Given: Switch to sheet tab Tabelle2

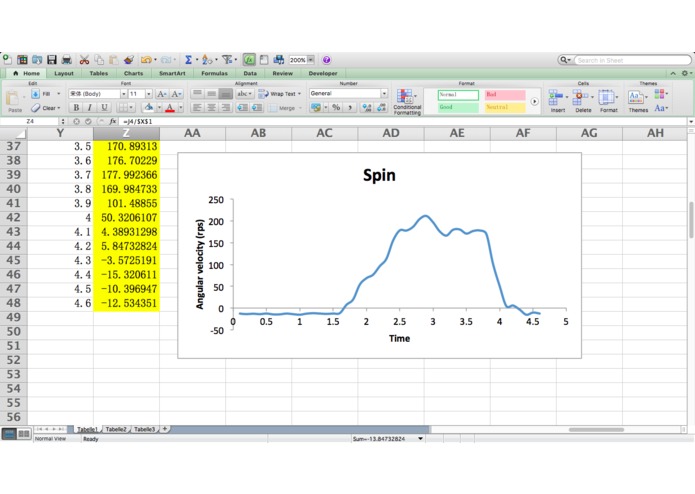Looking at the screenshot, I should (116, 429).
